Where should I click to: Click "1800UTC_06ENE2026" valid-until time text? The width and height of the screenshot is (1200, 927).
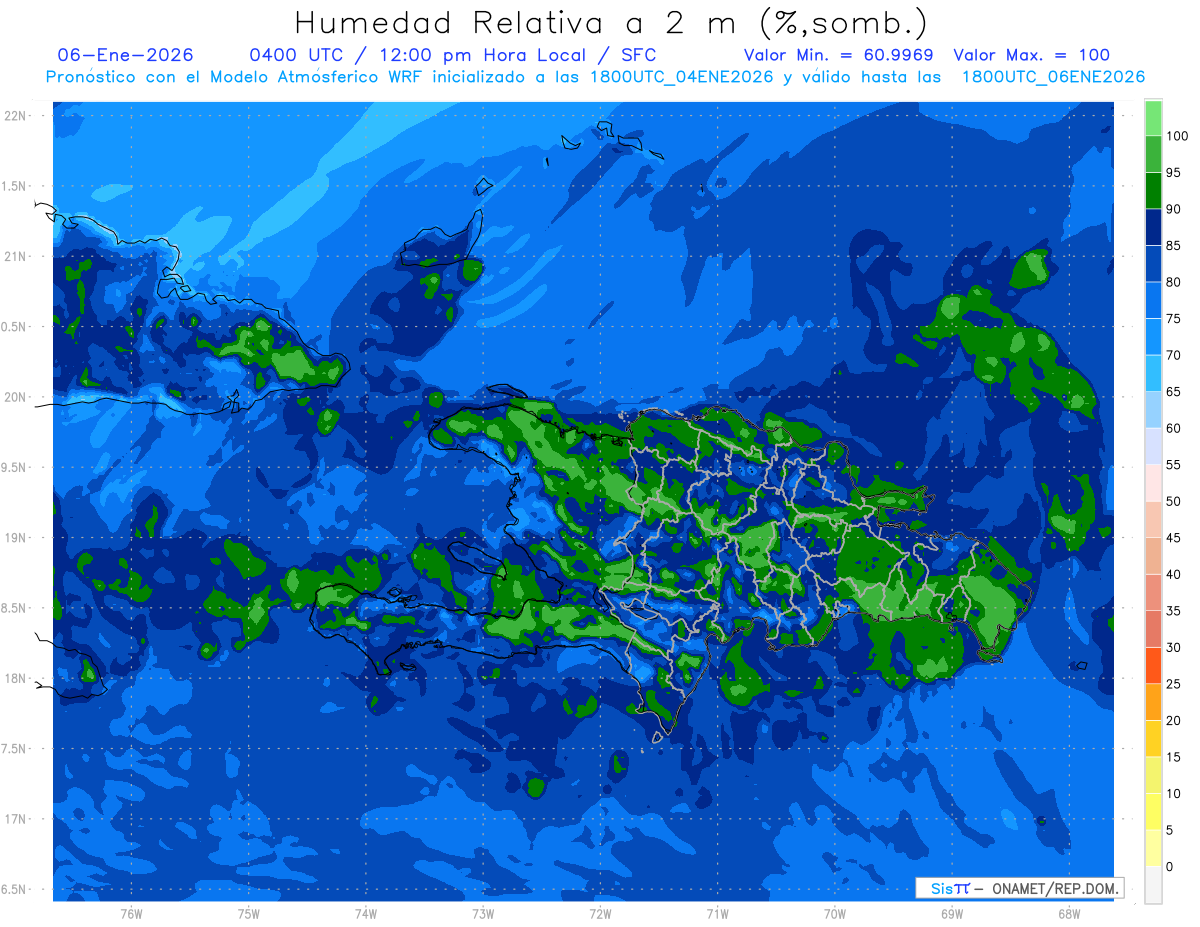1053,77
